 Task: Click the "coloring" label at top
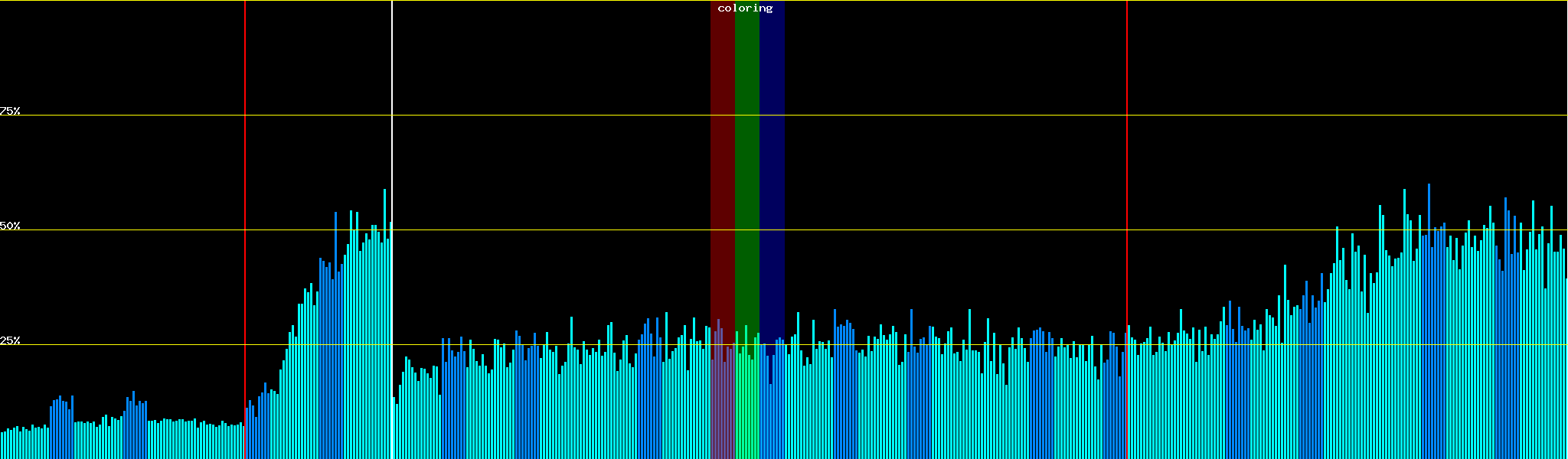[x=745, y=8]
